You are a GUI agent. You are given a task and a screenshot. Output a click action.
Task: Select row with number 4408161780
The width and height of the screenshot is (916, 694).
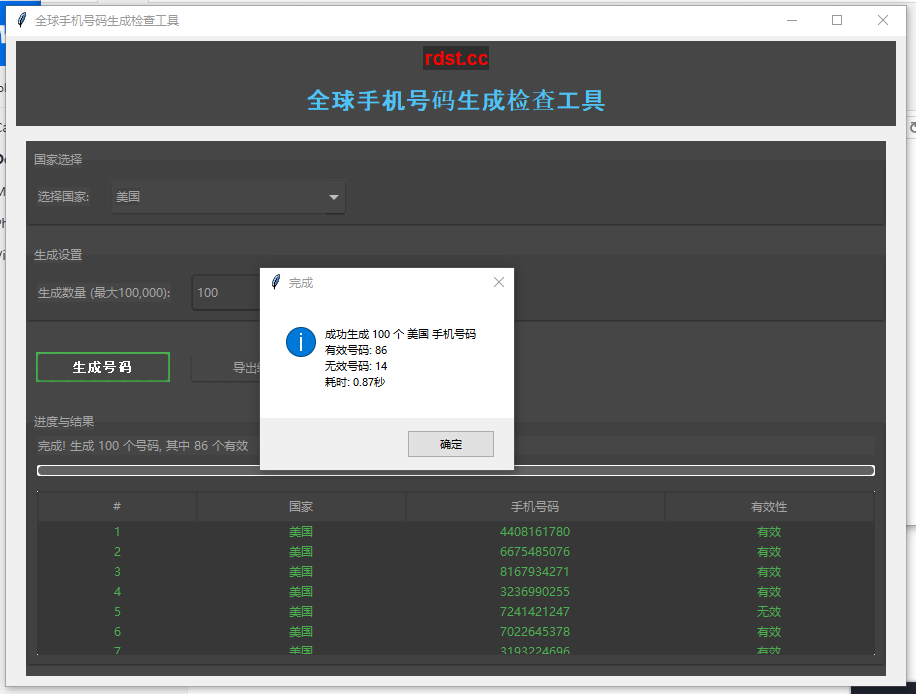[x=535, y=532]
